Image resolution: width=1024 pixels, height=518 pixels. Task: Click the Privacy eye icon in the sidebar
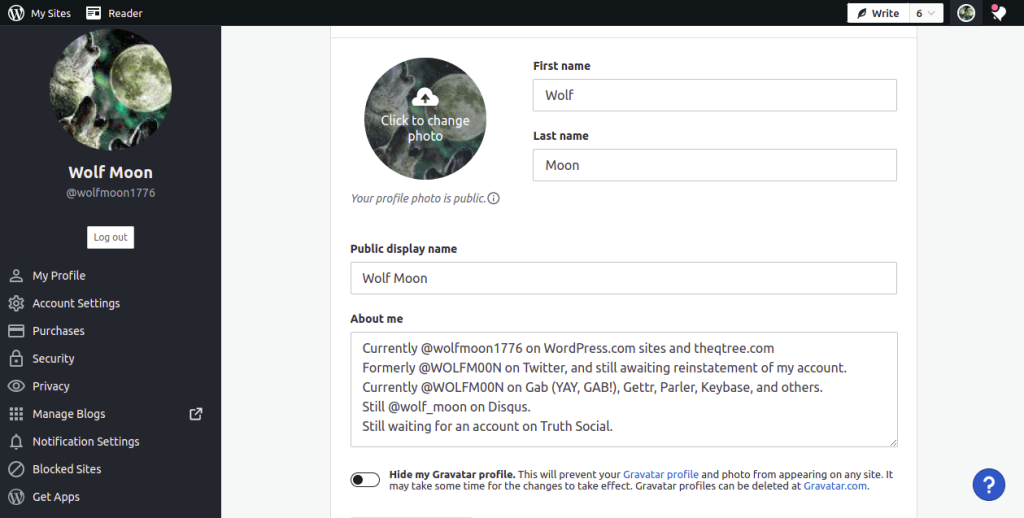[x=16, y=386]
